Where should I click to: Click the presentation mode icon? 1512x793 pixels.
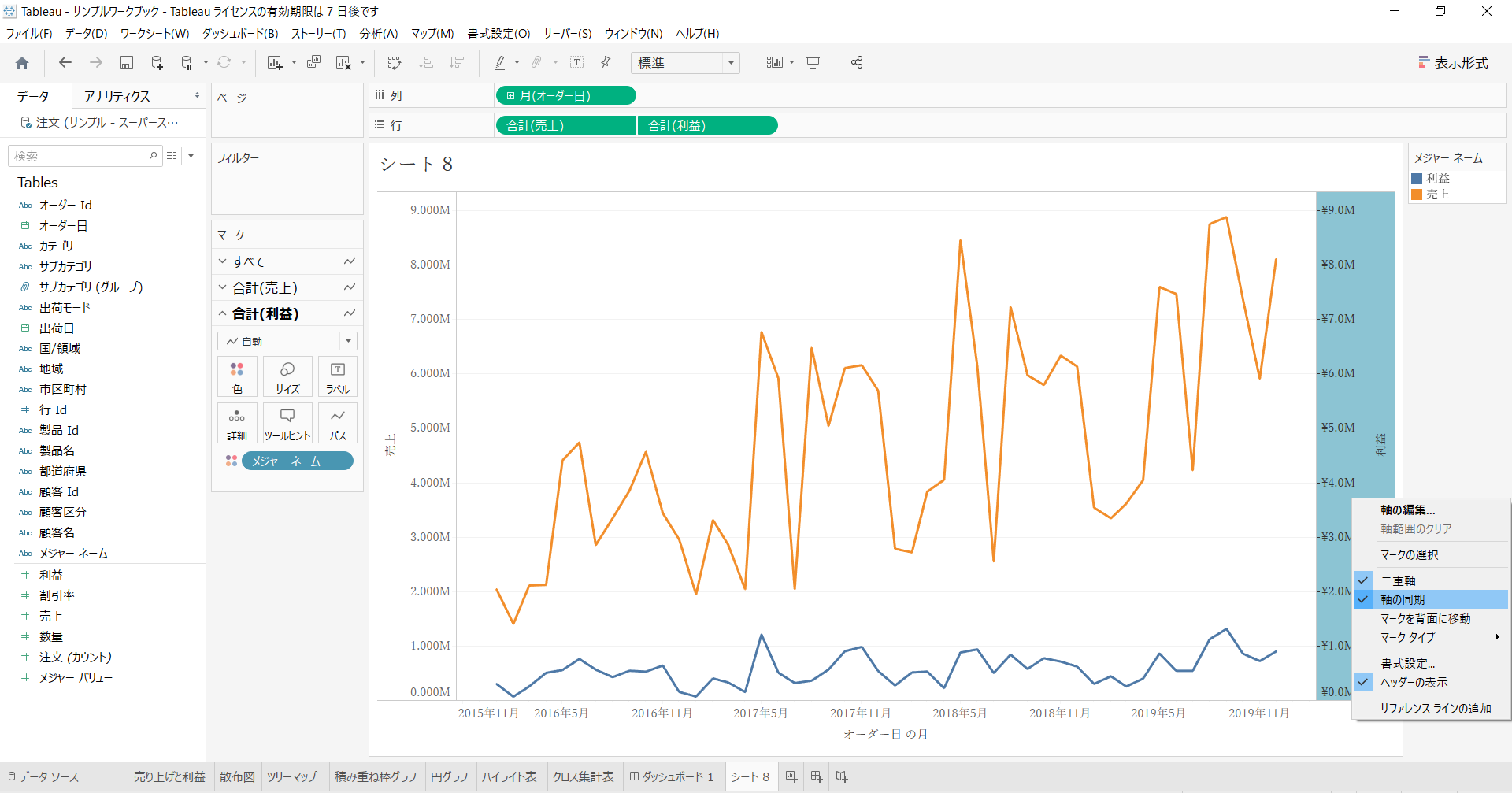click(813, 63)
